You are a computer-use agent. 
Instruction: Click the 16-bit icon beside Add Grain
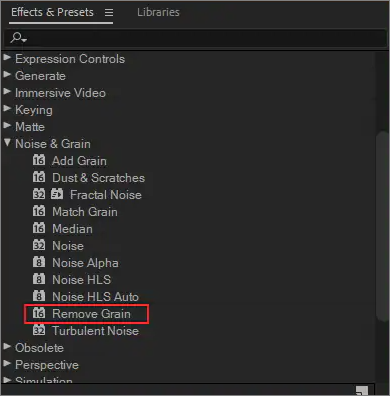39,160
